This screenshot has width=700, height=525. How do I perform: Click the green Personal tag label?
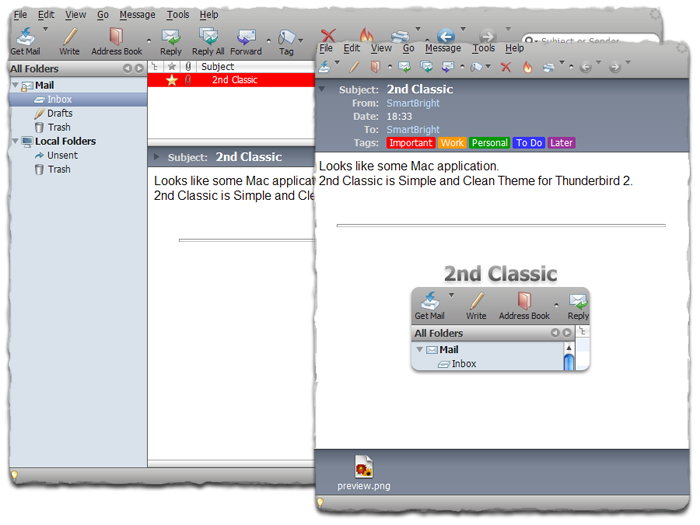click(x=490, y=143)
